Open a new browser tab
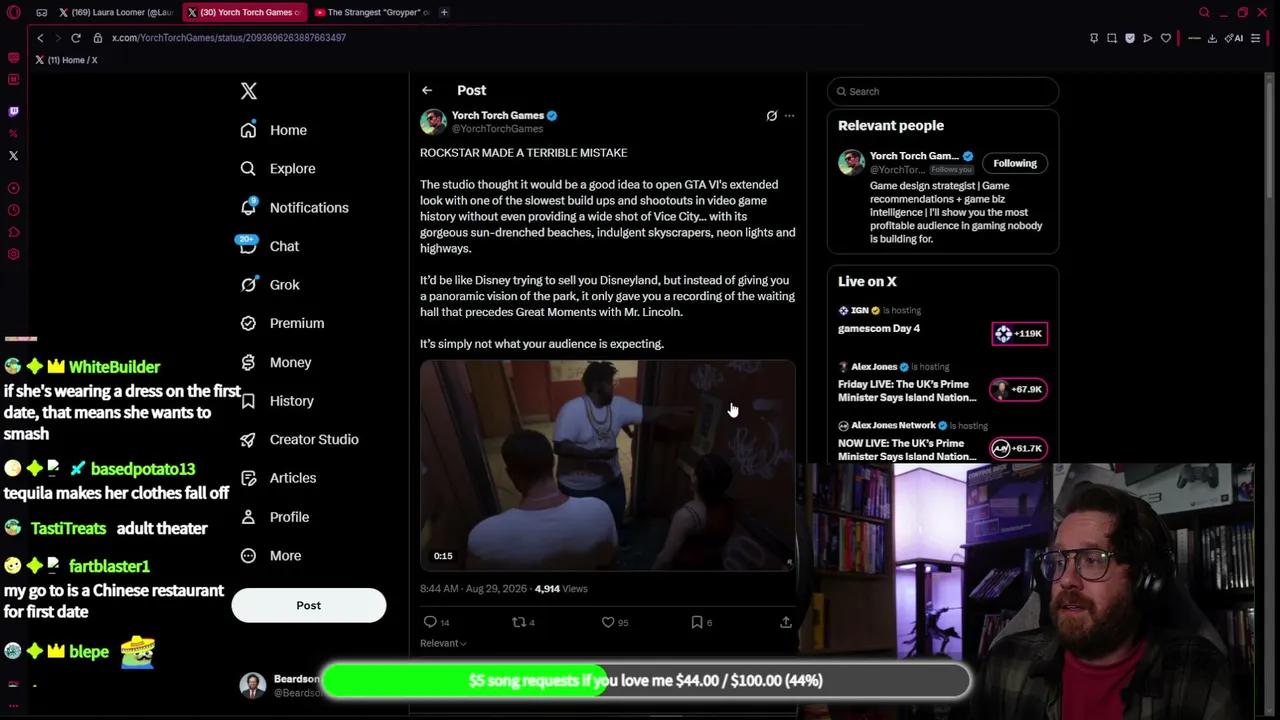This screenshot has height=720, width=1280. (x=445, y=12)
